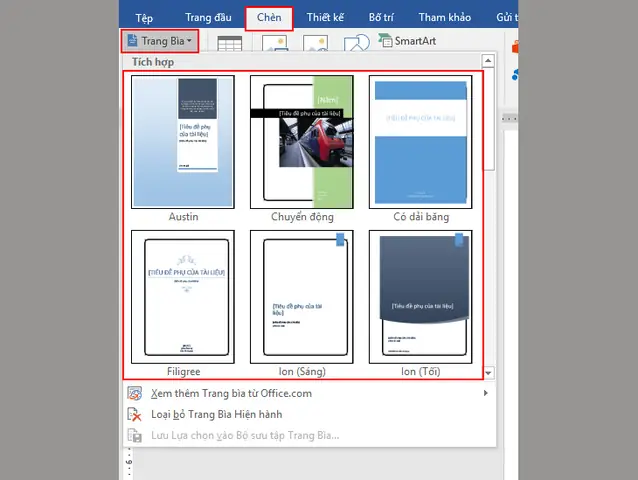
Task: Open the Trang Bìa dropdown button
Action: pyautogui.click(x=159, y=41)
